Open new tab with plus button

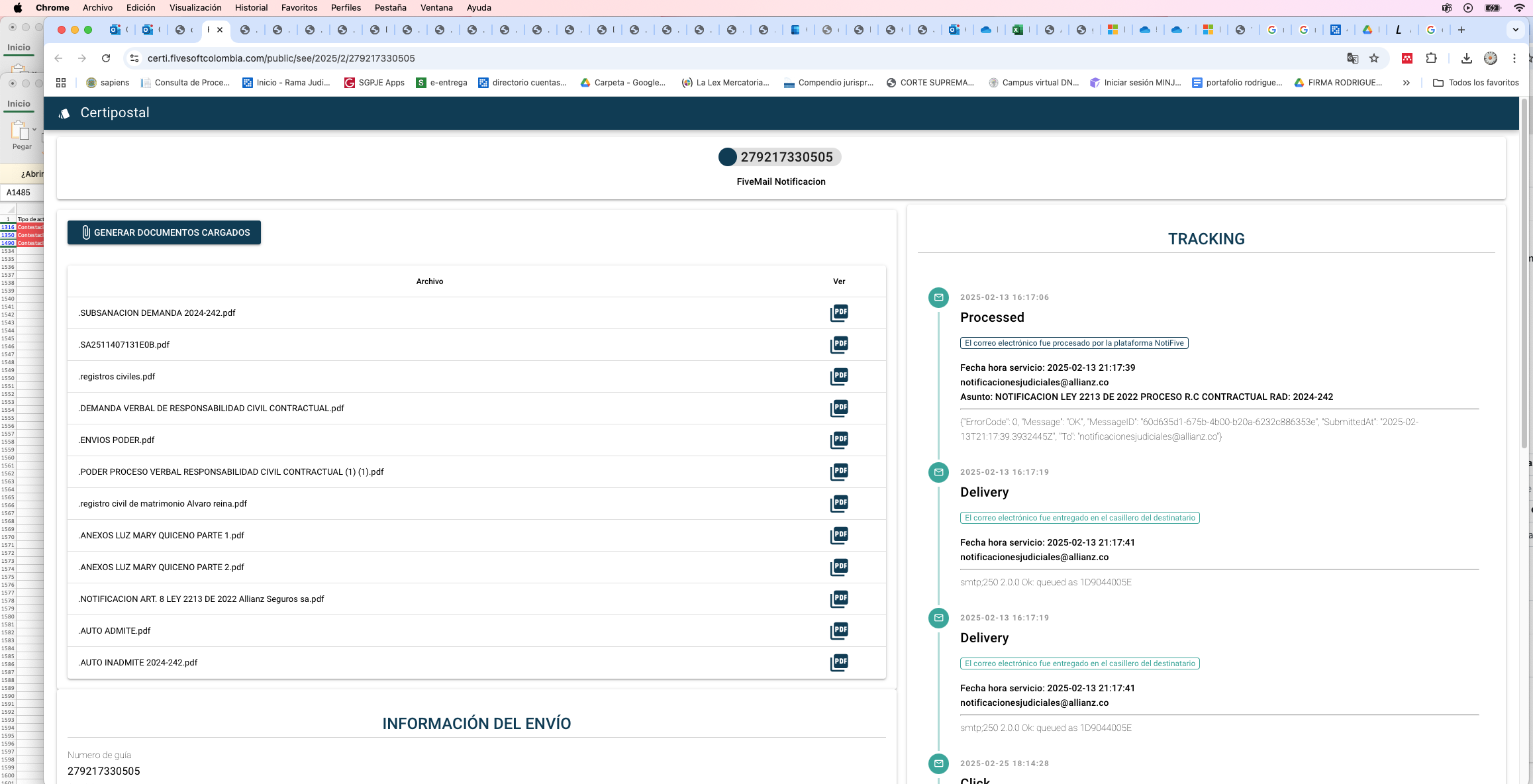pos(1461,30)
